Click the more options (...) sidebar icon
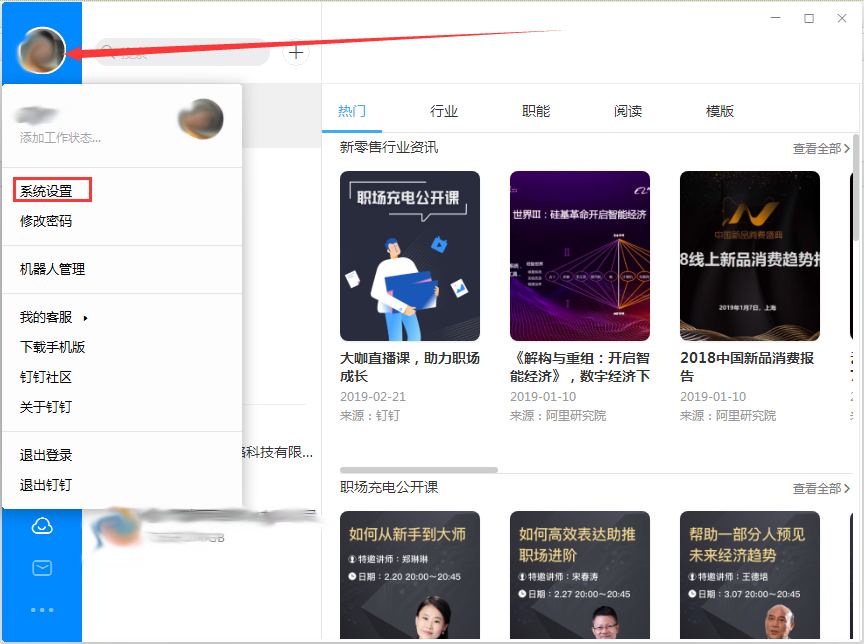 point(41,610)
